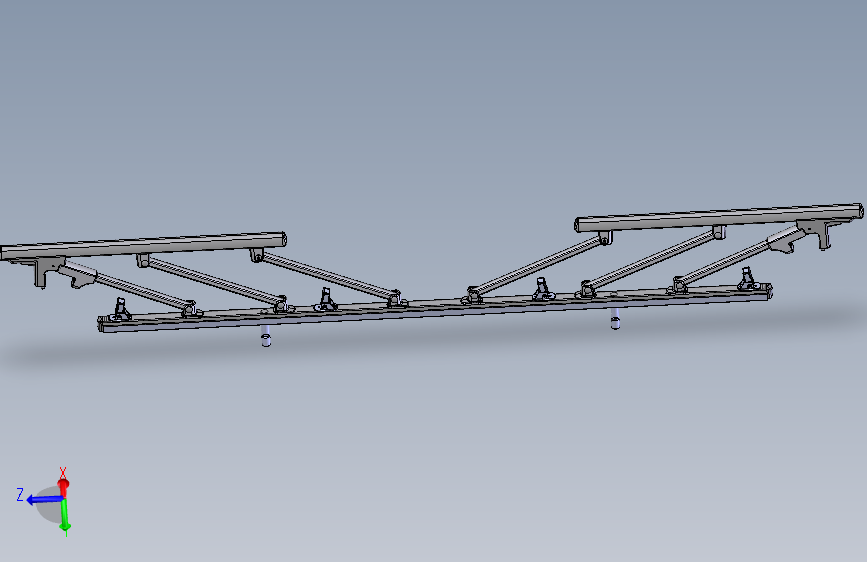Select the long bottom base rail
This screenshot has width=867, height=562.
pos(435,308)
